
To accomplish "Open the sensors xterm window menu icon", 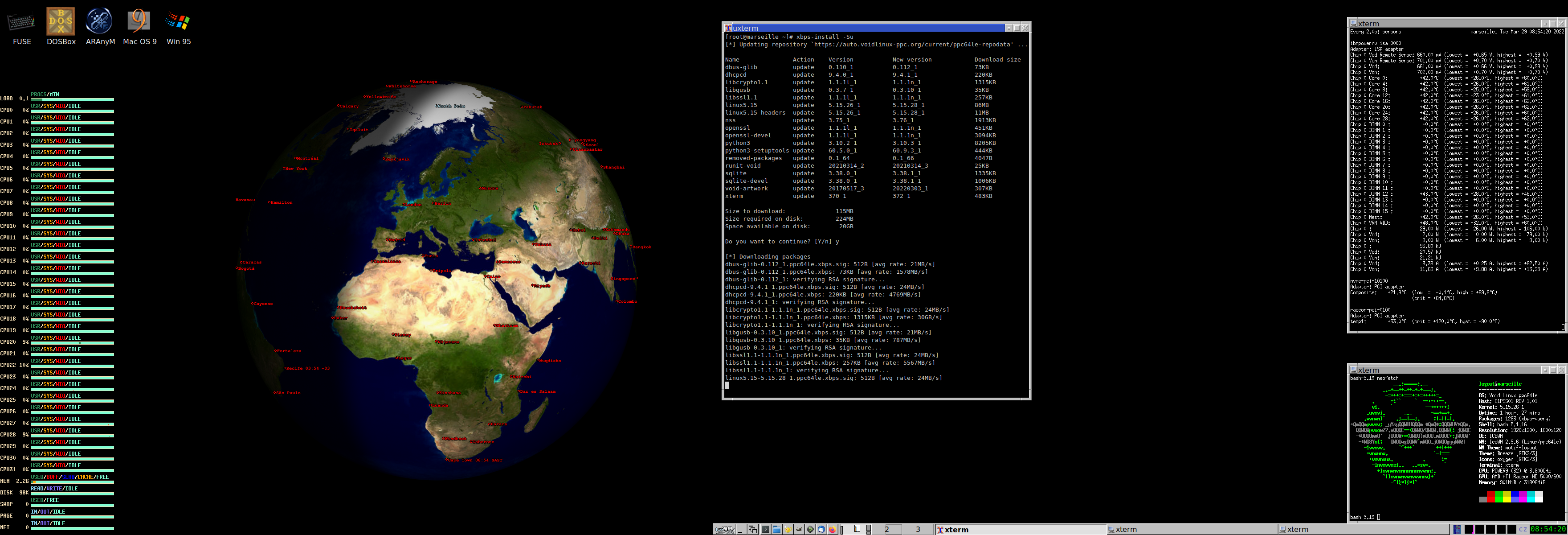I will 1353,24.
